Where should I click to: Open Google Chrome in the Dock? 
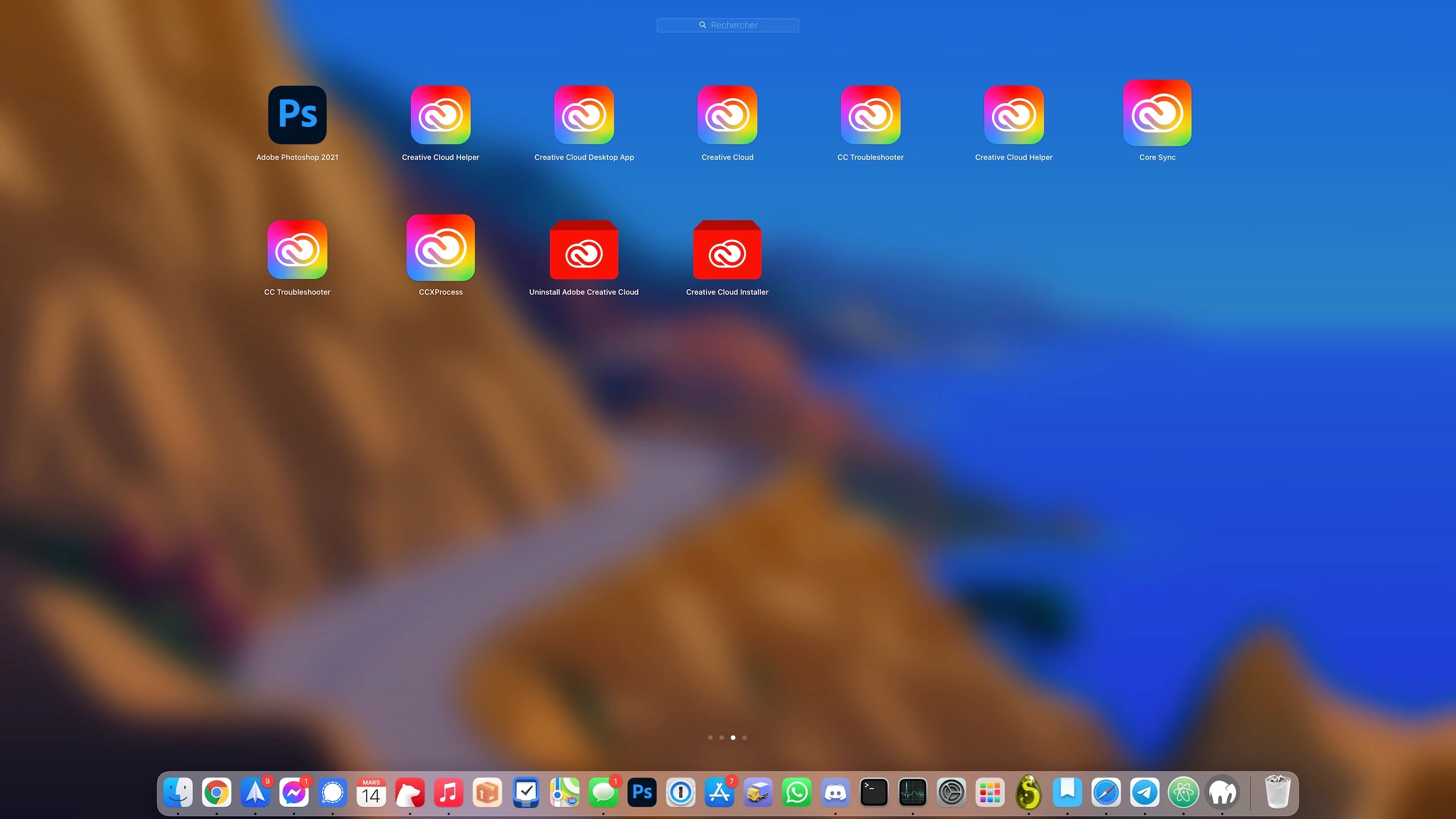(x=217, y=792)
